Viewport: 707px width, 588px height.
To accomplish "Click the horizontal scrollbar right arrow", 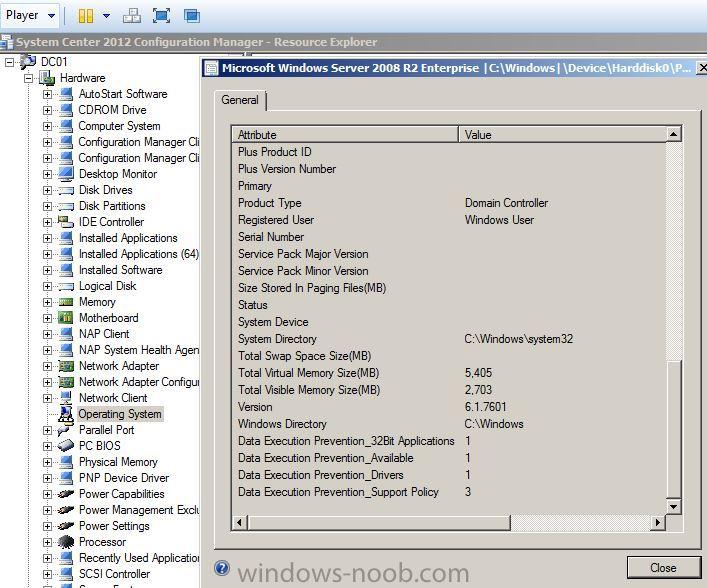I will coord(658,523).
